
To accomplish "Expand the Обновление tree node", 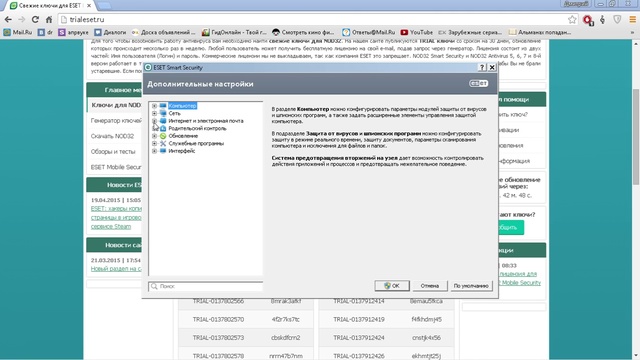I will 154,136.
